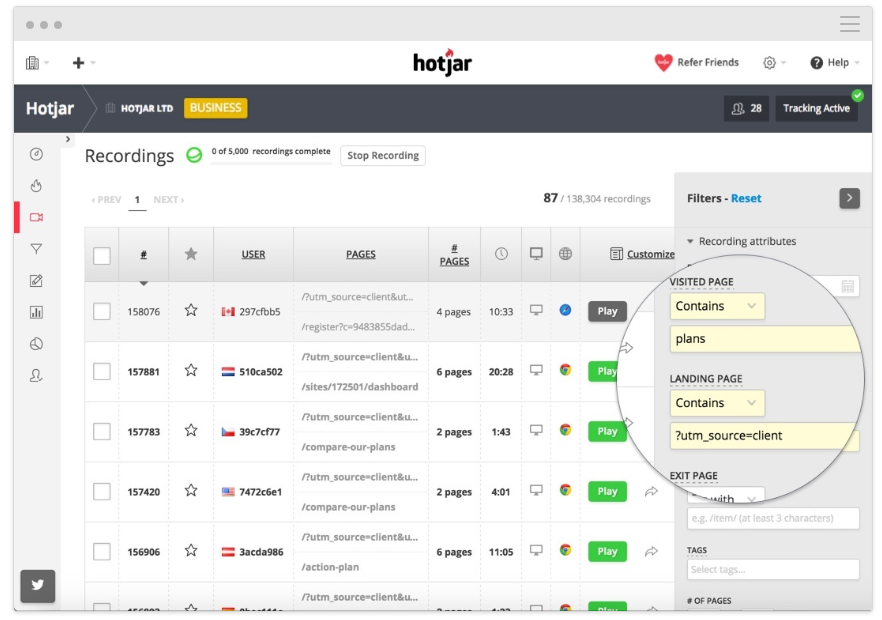
Task: Open the browser hamburger menu
Action: click(x=850, y=24)
